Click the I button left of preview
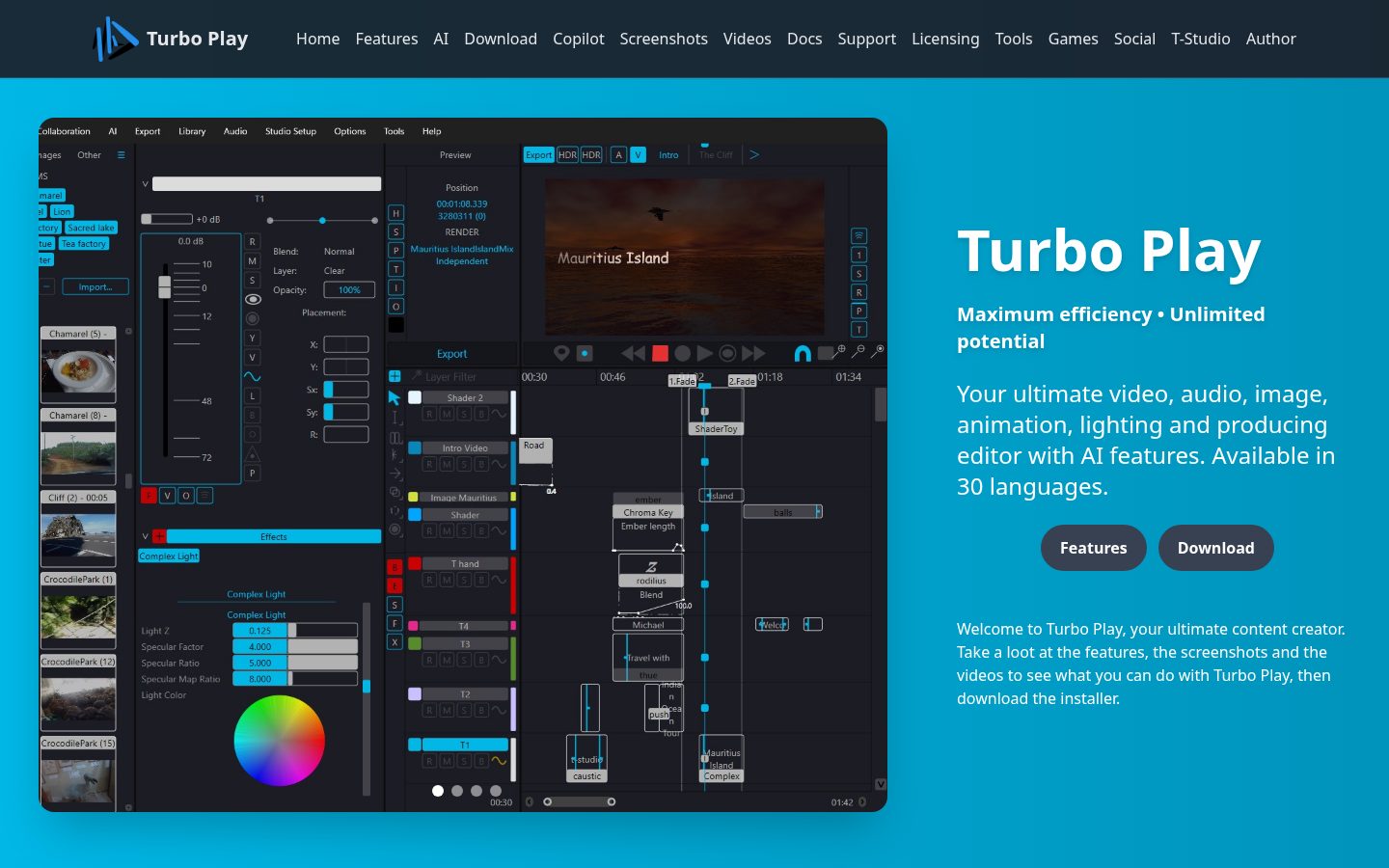The image size is (1389, 868). 395,287
